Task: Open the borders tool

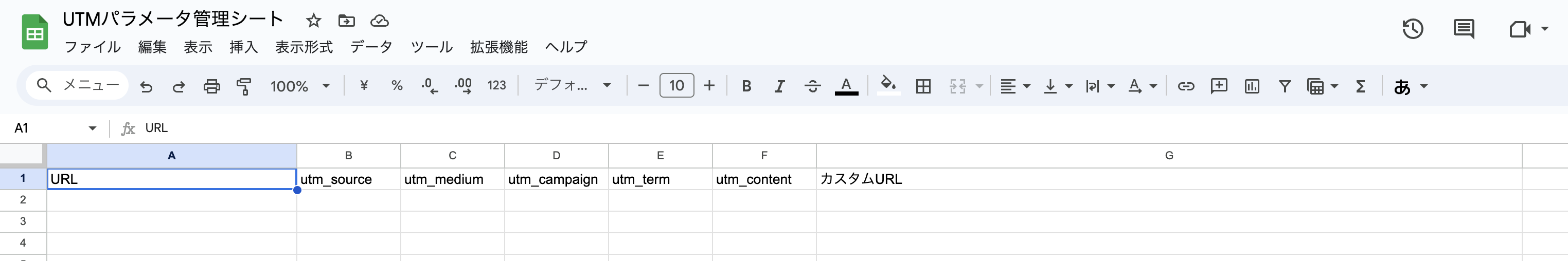Action: point(923,86)
